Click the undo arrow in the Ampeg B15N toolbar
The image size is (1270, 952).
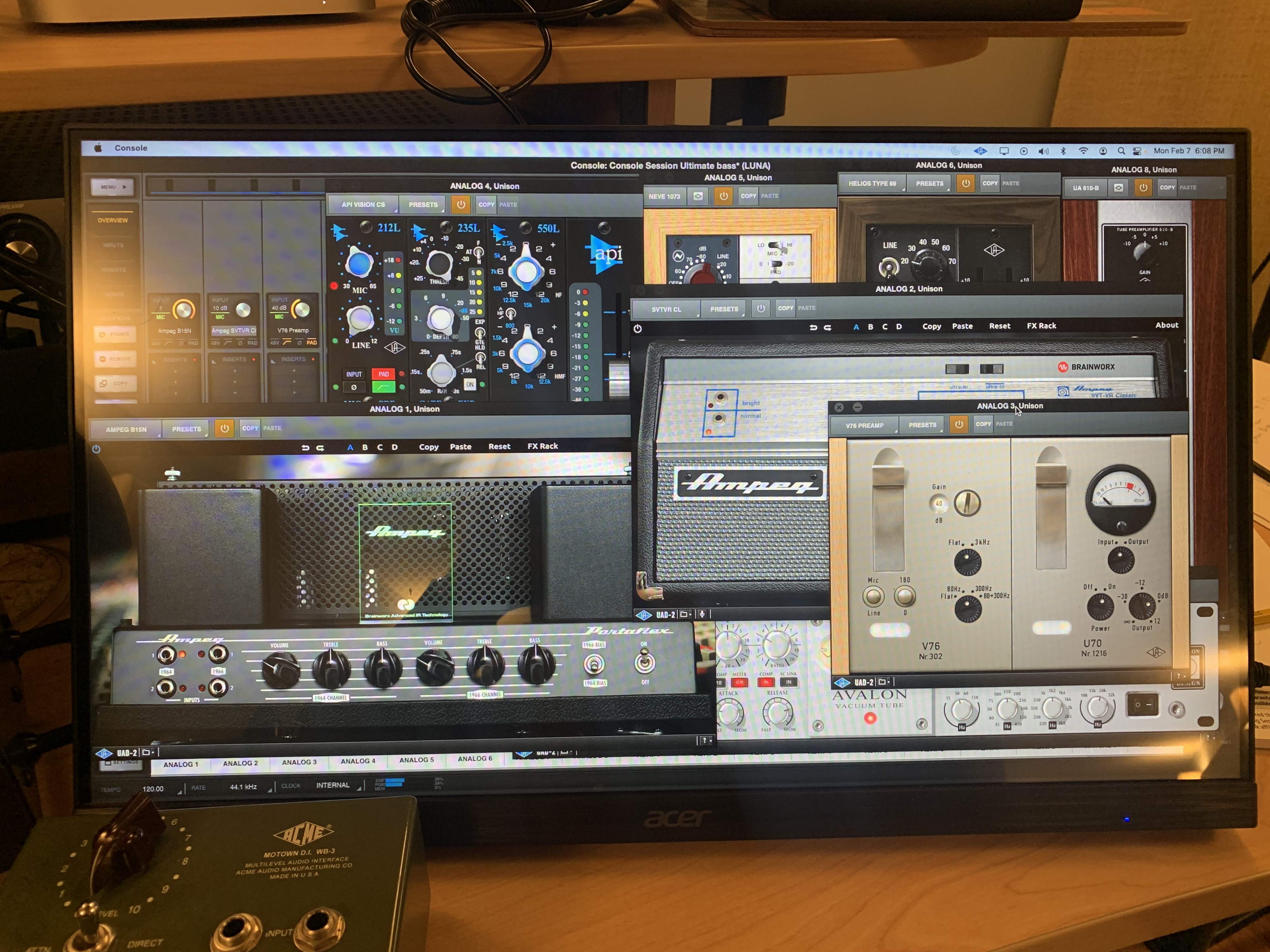pyautogui.click(x=306, y=448)
